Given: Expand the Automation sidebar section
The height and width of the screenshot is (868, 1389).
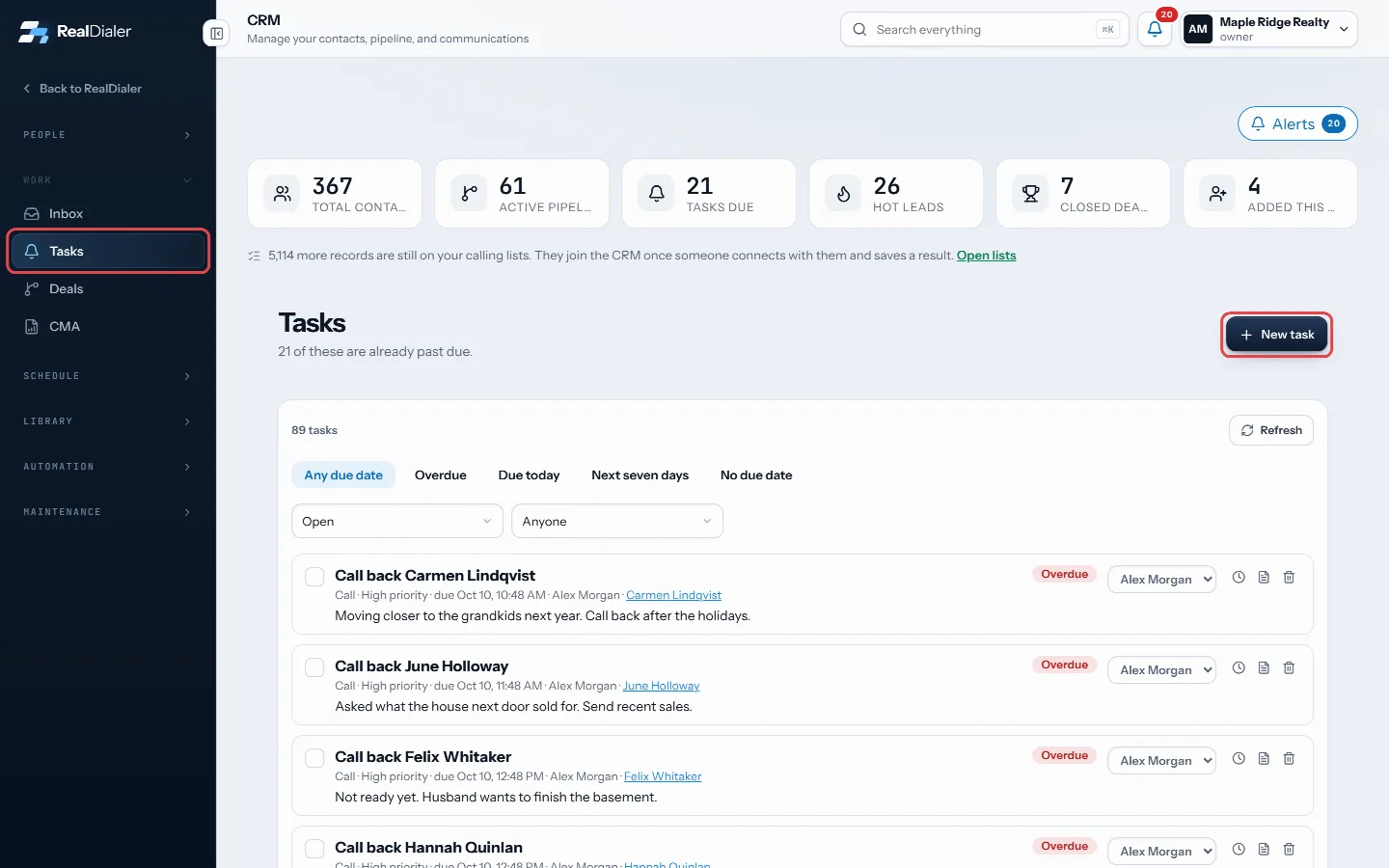Looking at the screenshot, I should [108, 467].
